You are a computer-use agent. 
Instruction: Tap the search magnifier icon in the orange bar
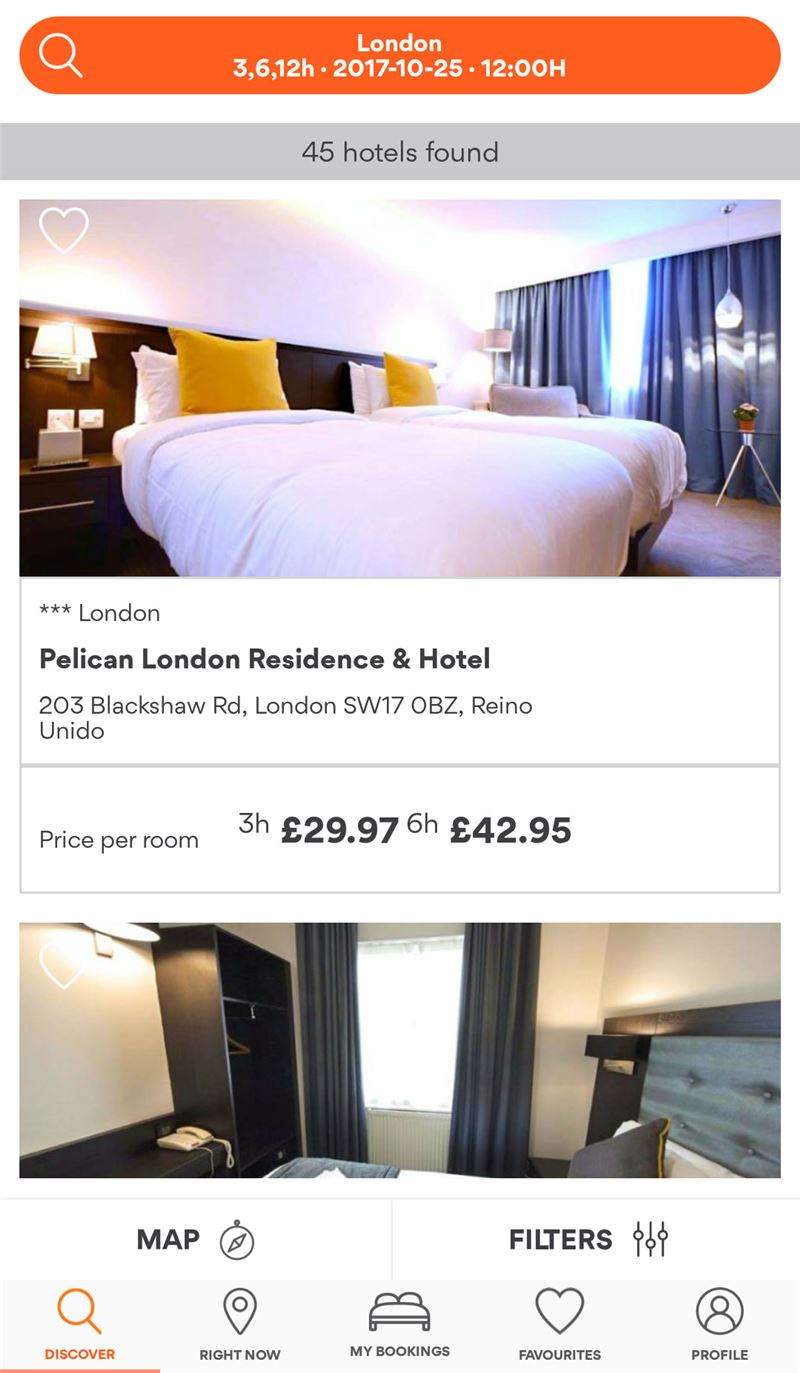coord(61,55)
